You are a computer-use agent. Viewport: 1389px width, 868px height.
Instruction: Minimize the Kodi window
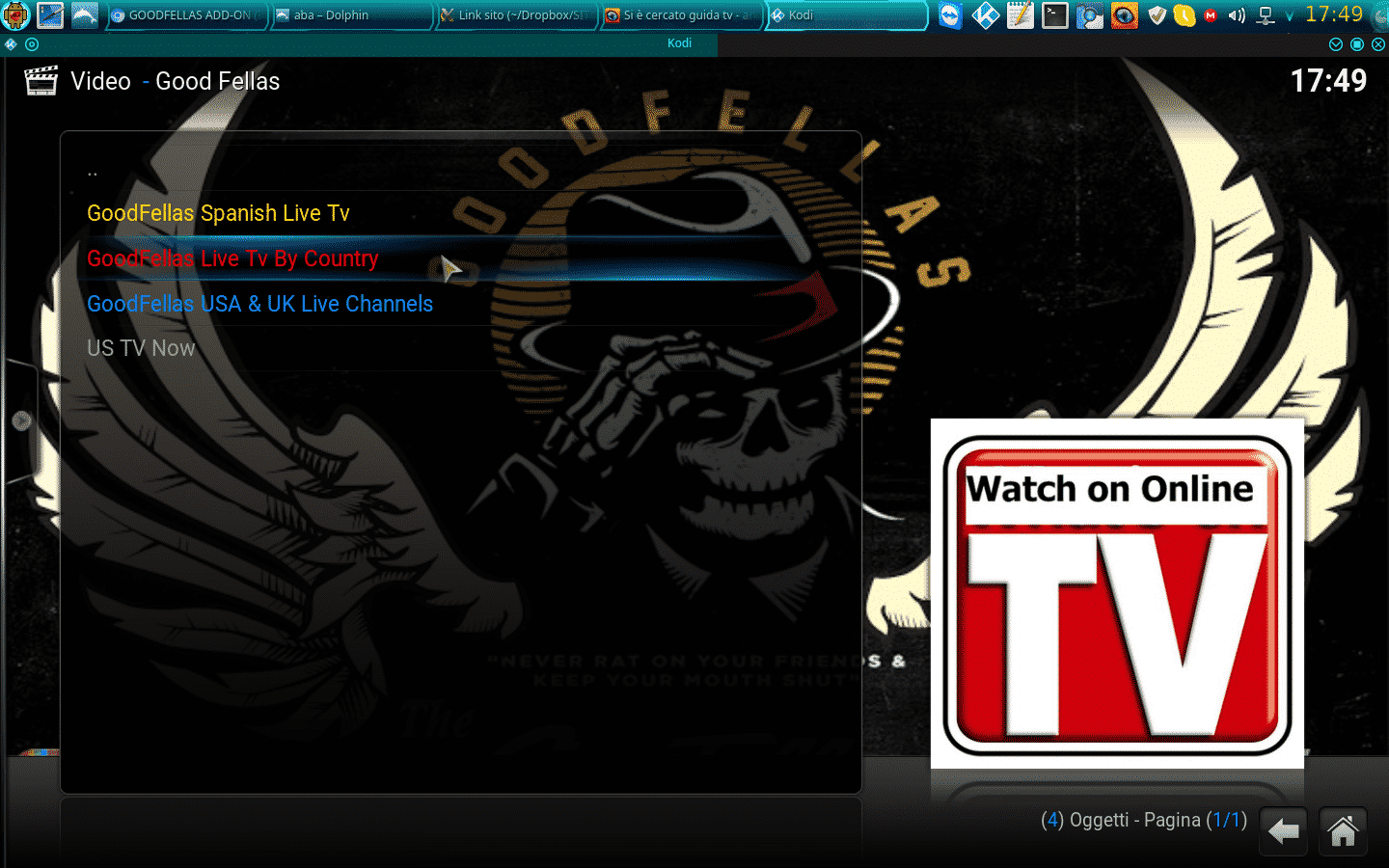pos(1336,44)
